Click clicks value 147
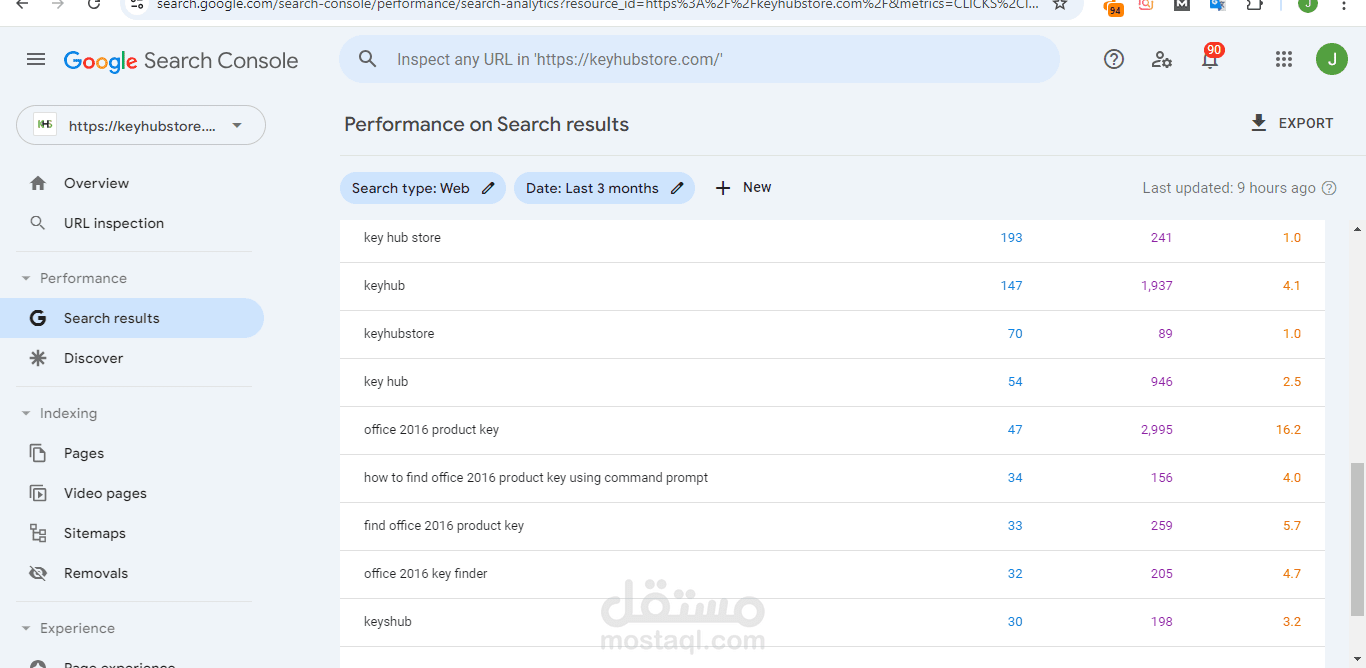The height and width of the screenshot is (668, 1366). 1011,286
